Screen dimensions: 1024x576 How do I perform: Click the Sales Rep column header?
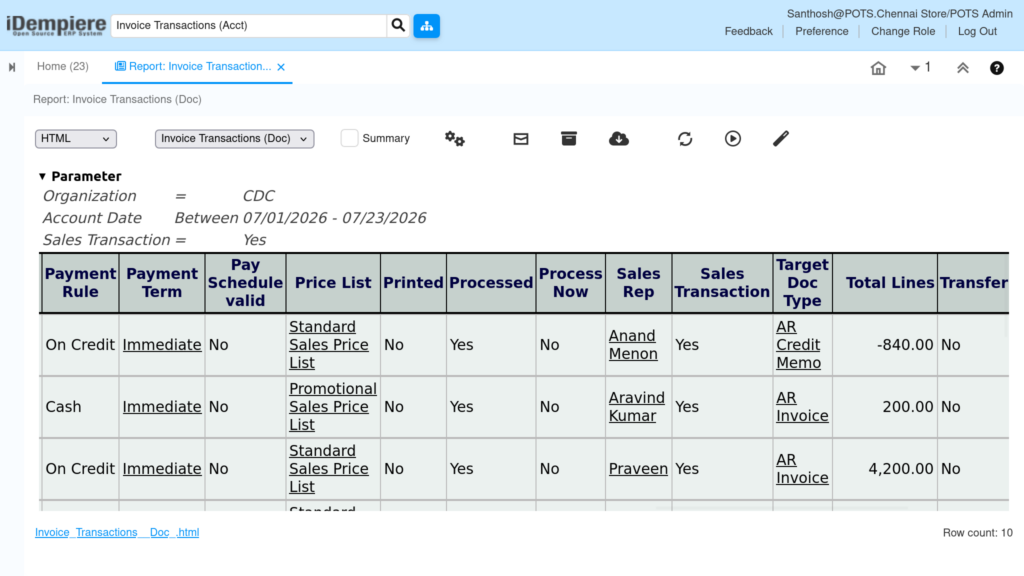coord(639,283)
